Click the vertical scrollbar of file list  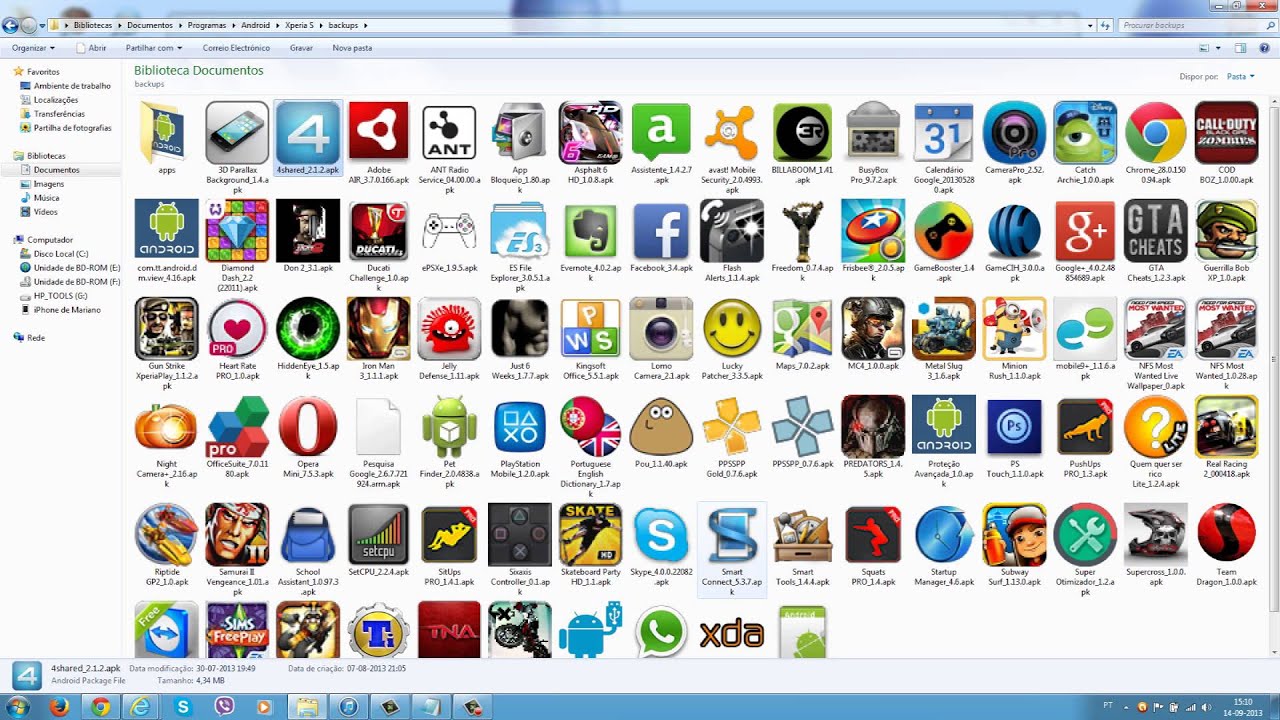pyautogui.click(x=1274, y=360)
